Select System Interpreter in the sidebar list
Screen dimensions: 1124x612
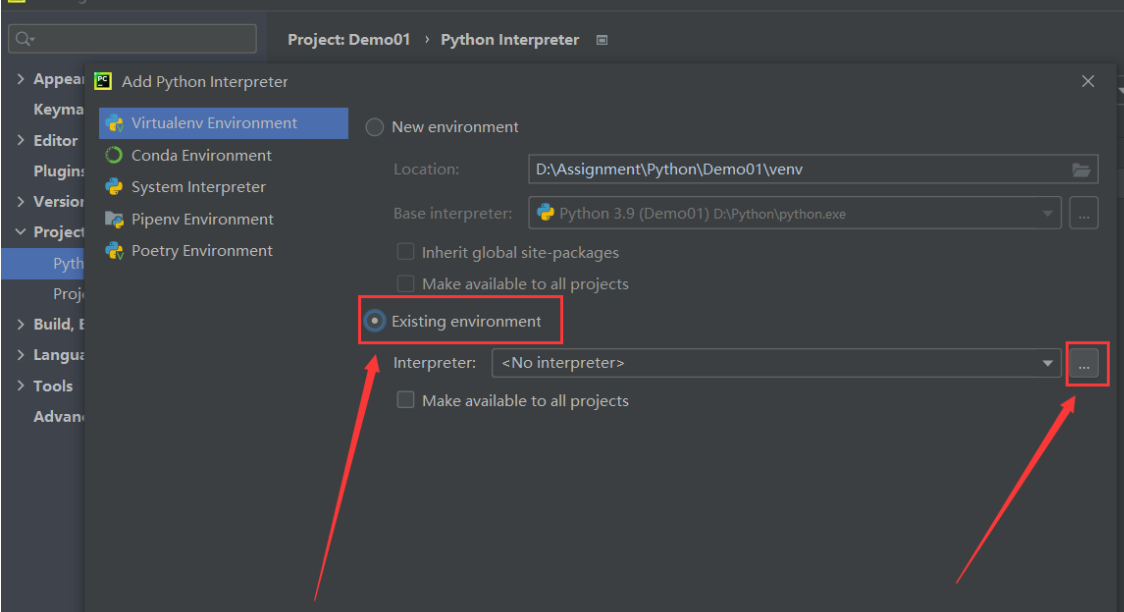point(198,187)
